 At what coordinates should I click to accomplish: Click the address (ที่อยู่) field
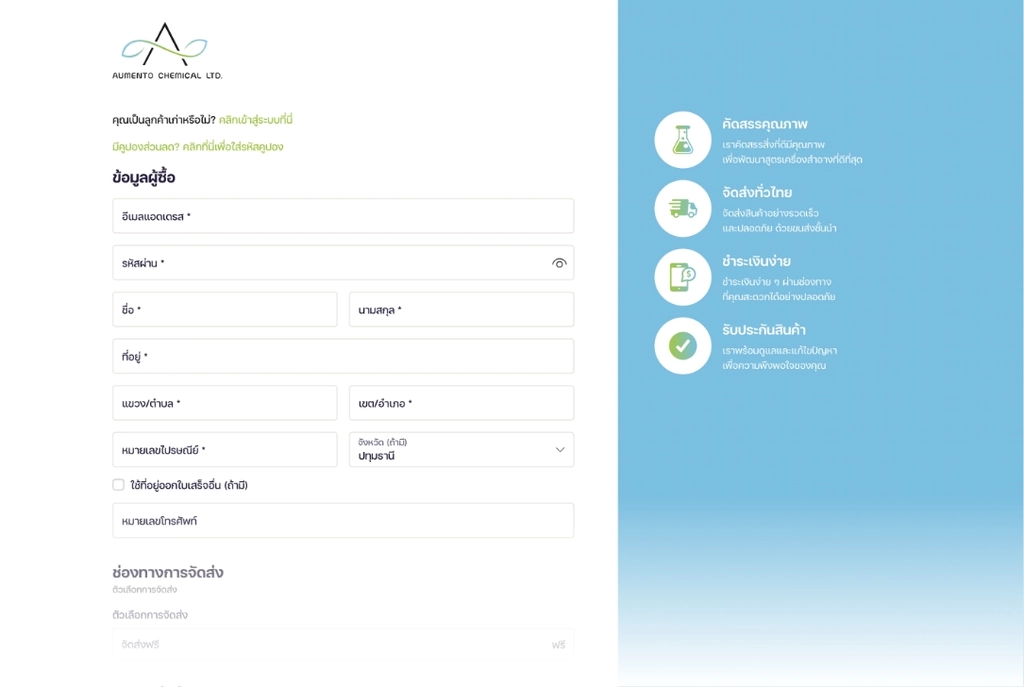click(x=343, y=356)
